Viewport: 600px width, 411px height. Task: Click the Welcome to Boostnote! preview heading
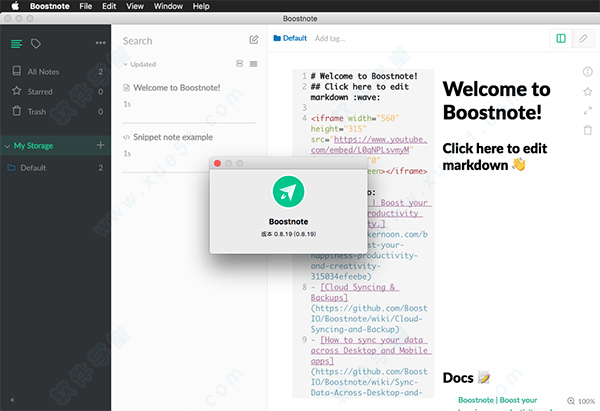(x=496, y=100)
